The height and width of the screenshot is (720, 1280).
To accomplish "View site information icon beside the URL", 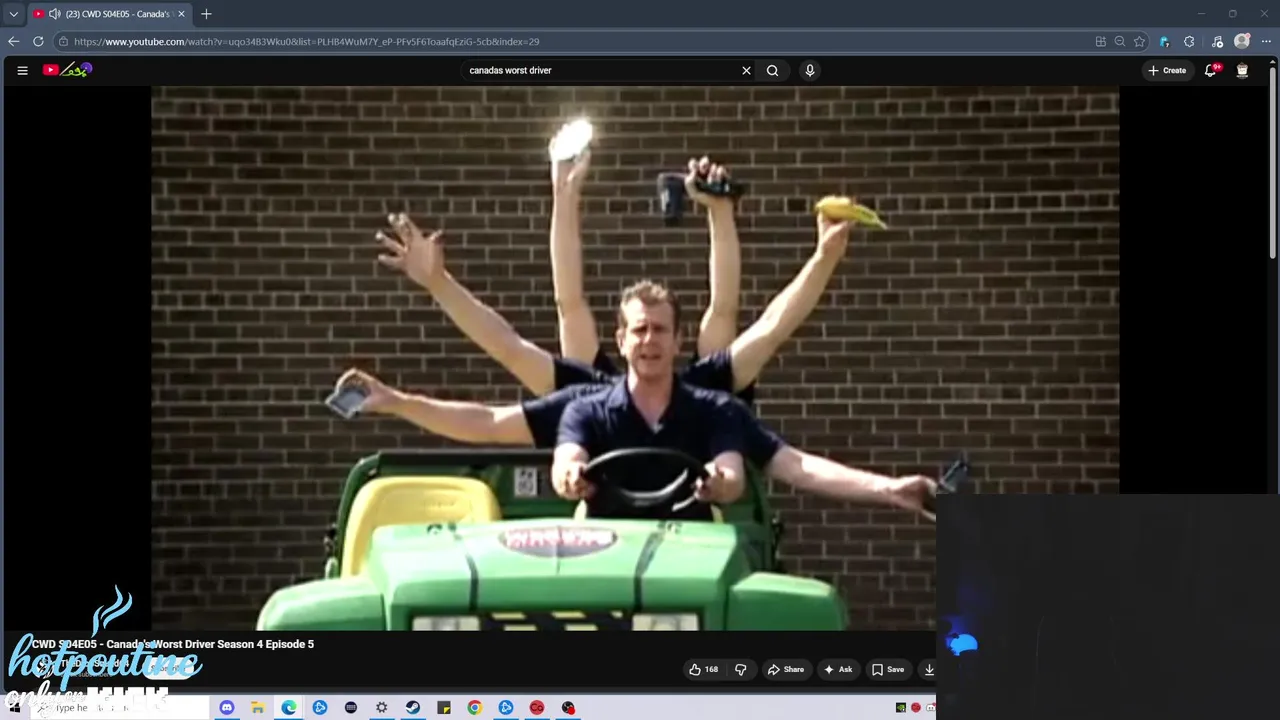I will tap(63, 41).
